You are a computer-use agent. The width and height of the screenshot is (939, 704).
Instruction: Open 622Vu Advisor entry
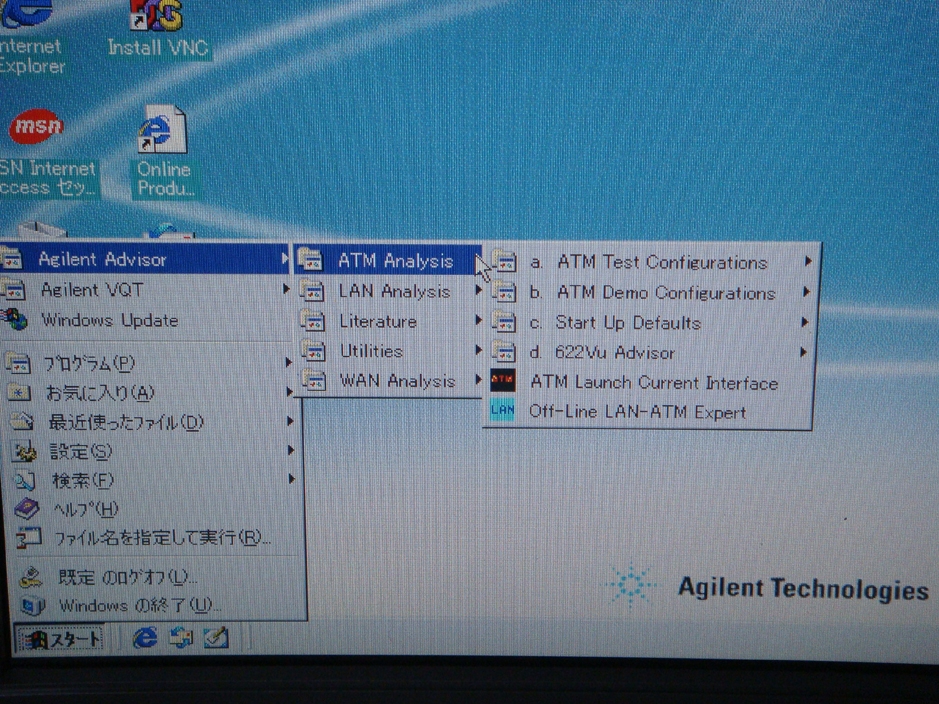coord(650,353)
